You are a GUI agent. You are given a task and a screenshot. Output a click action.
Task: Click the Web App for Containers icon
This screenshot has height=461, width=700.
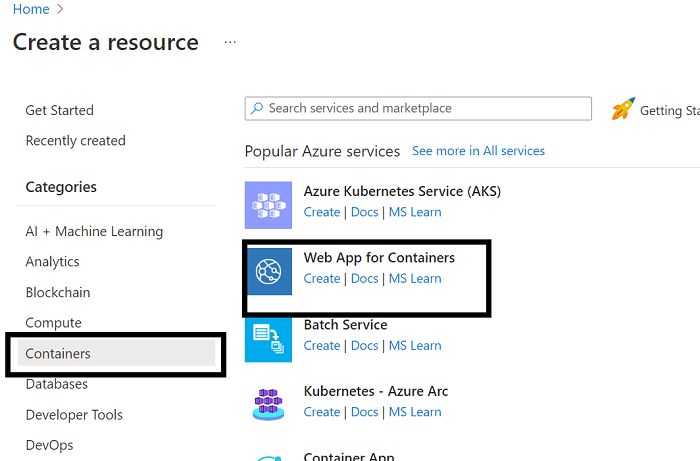[x=269, y=271]
